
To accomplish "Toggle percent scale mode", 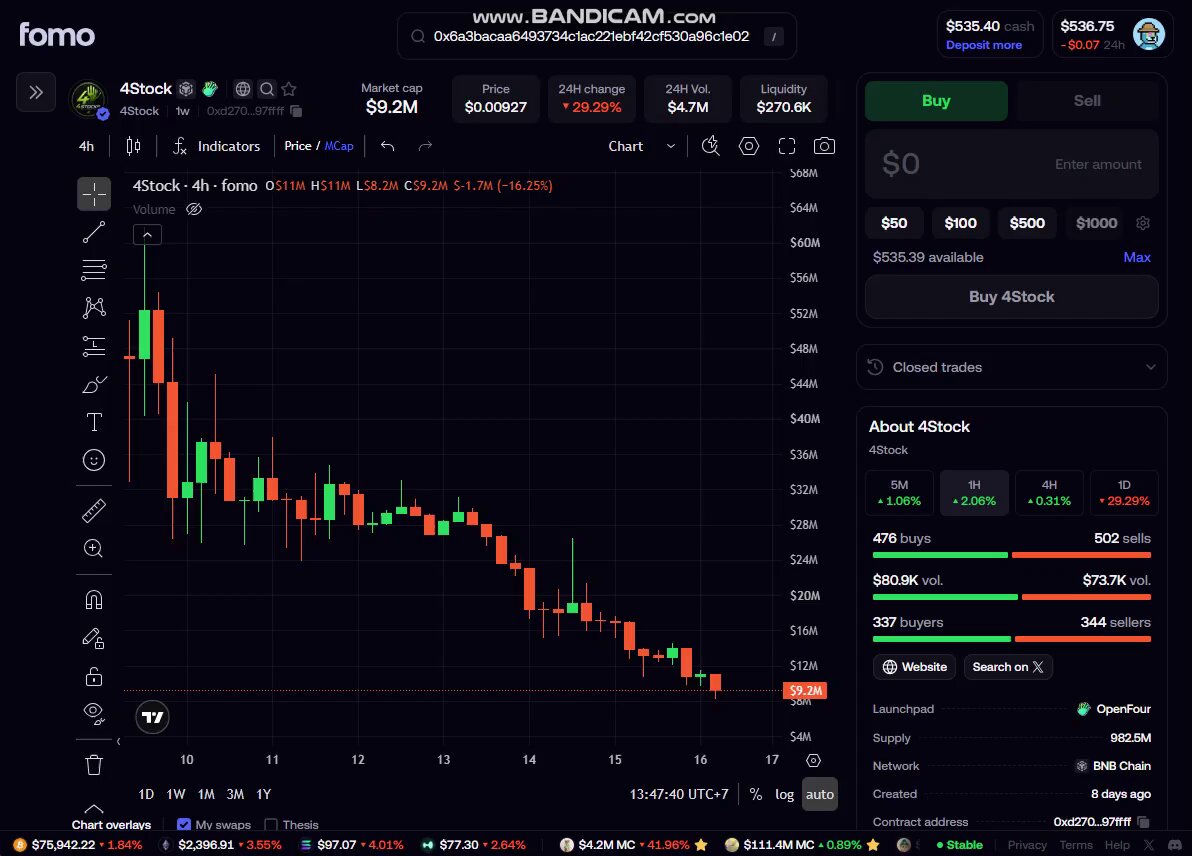I will [x=756, y=794].
